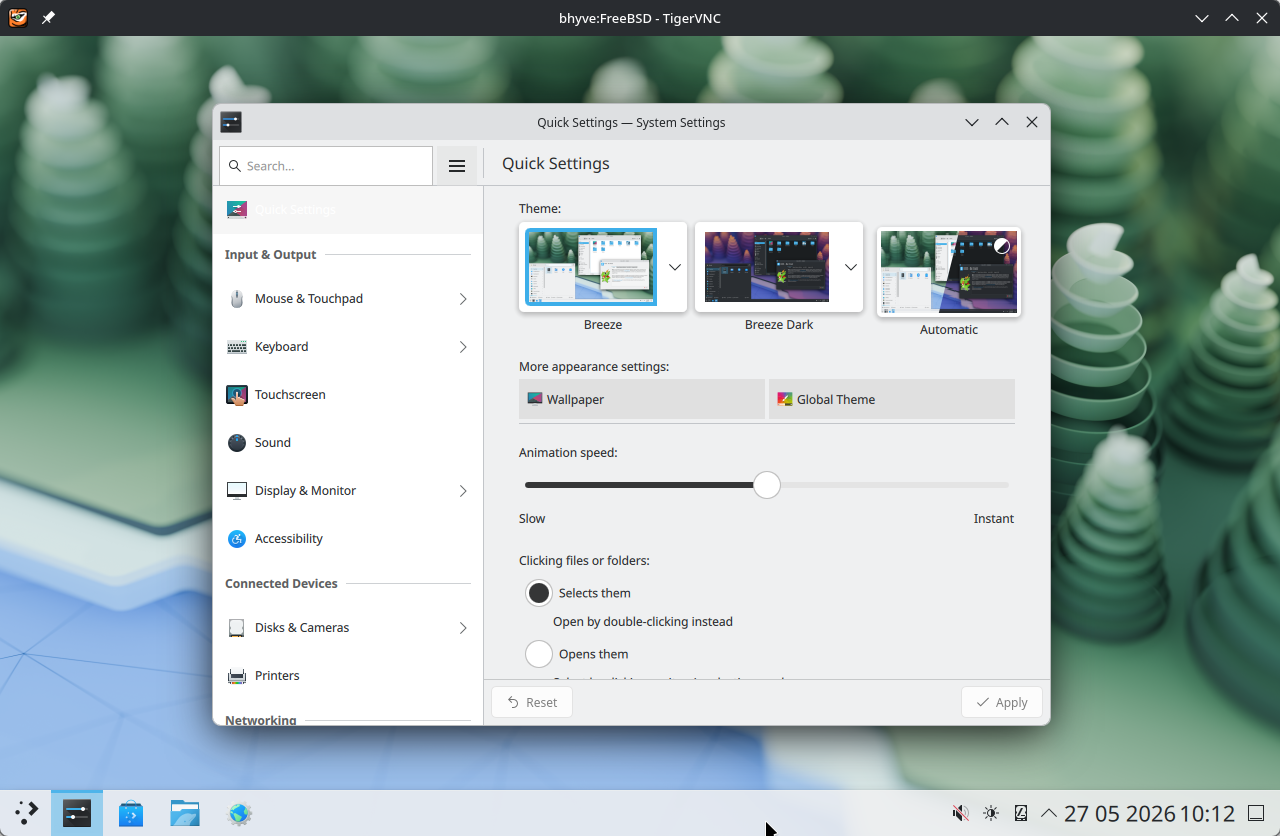Click the show desktop icon in the taskbar
This screenshot has width=1280, height=836.
[1257, 813]
